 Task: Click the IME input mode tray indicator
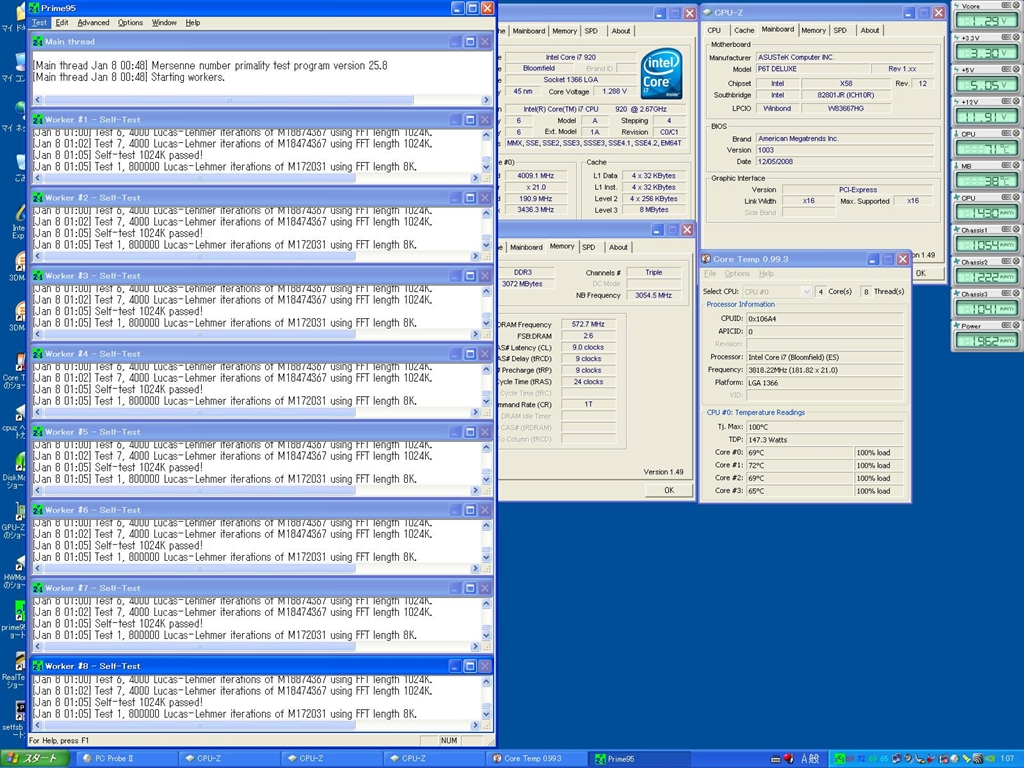click(810, 759)
